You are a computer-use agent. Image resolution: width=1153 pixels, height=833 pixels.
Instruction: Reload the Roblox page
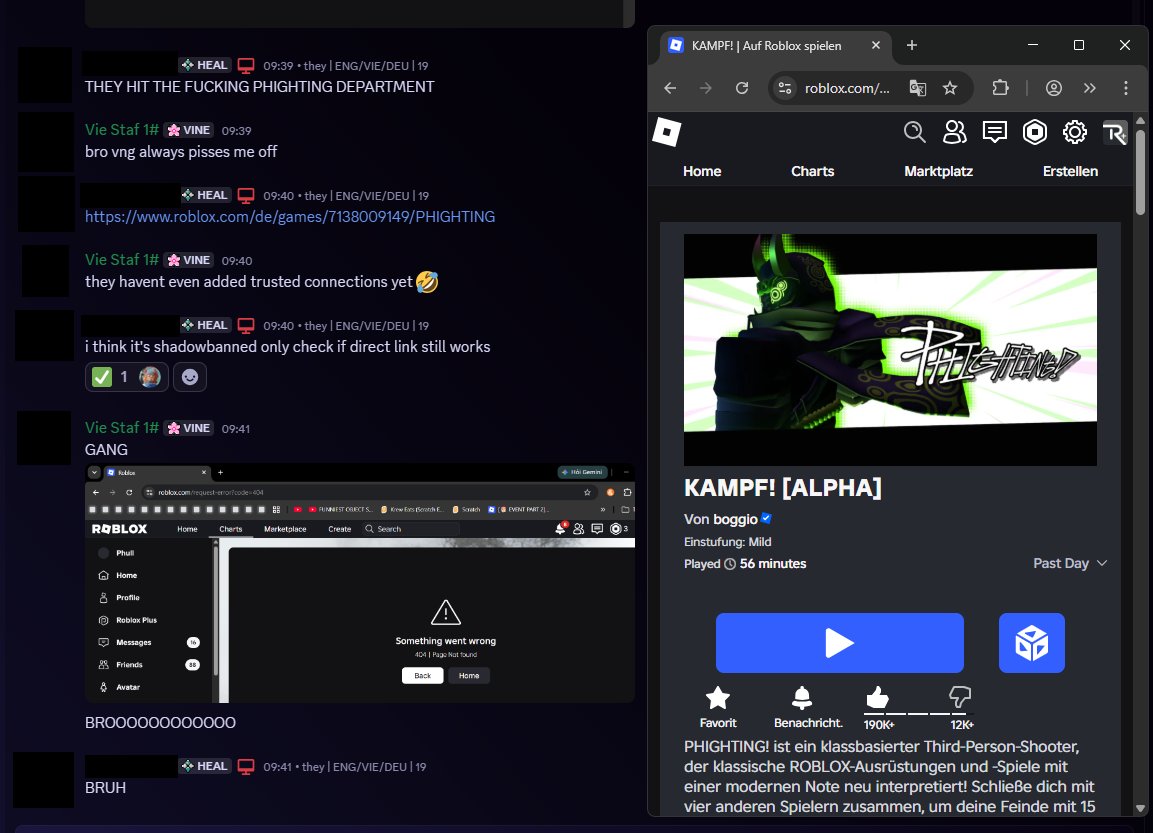click(x=742, y=88)
